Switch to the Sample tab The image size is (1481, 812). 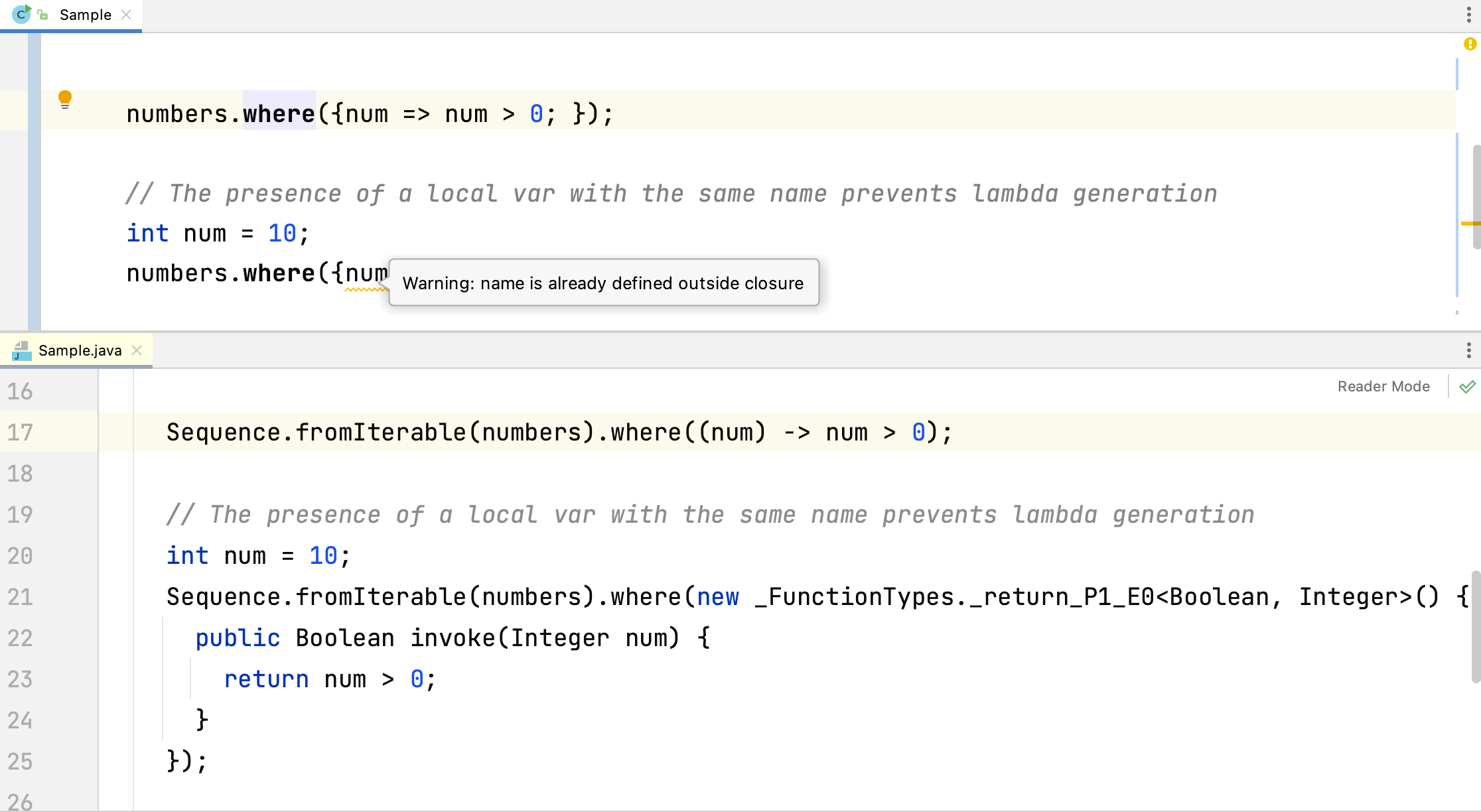(x=85, y=15)
